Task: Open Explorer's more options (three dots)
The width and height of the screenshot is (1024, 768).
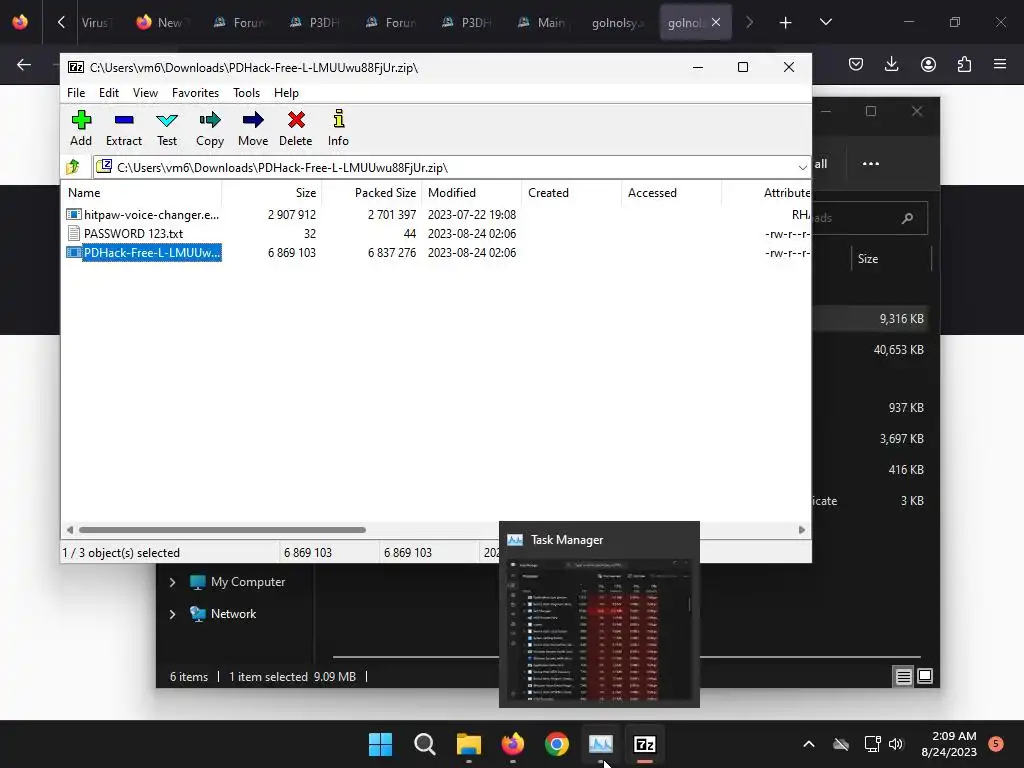Action: point(871,164)
